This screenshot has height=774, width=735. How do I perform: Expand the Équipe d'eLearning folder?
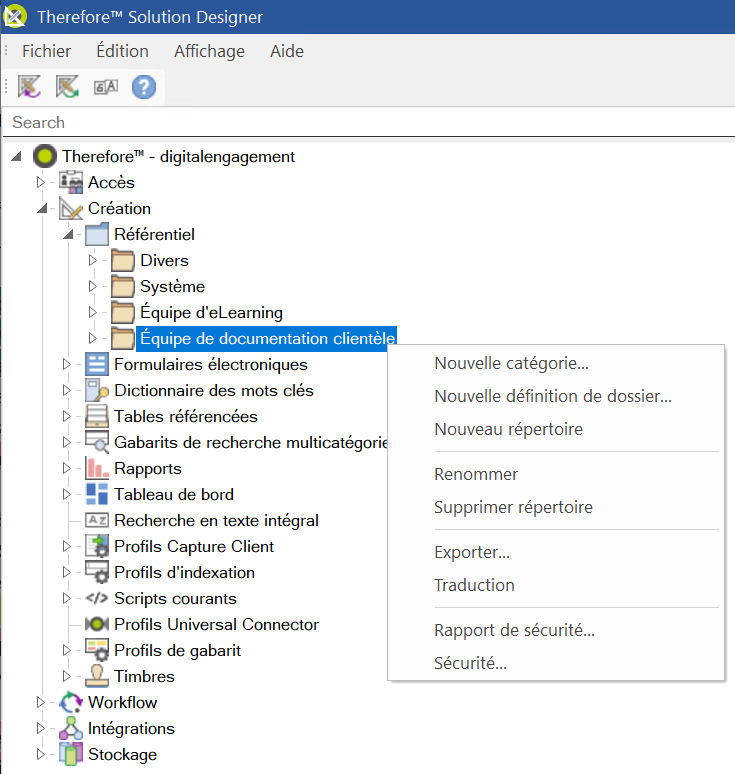(x=92, y=312)
